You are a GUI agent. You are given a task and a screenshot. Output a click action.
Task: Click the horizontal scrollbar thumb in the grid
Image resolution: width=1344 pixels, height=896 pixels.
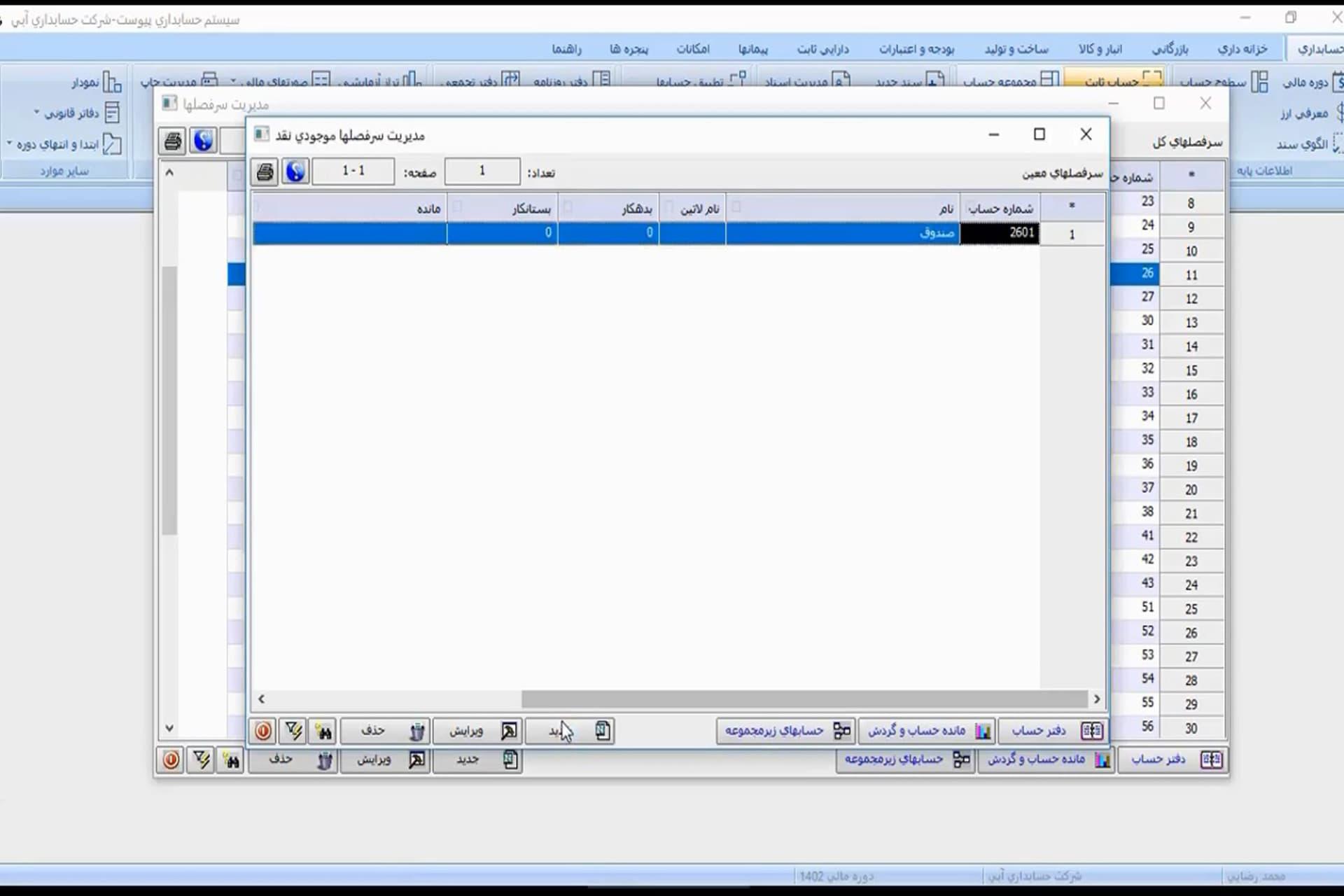[804, 699]
